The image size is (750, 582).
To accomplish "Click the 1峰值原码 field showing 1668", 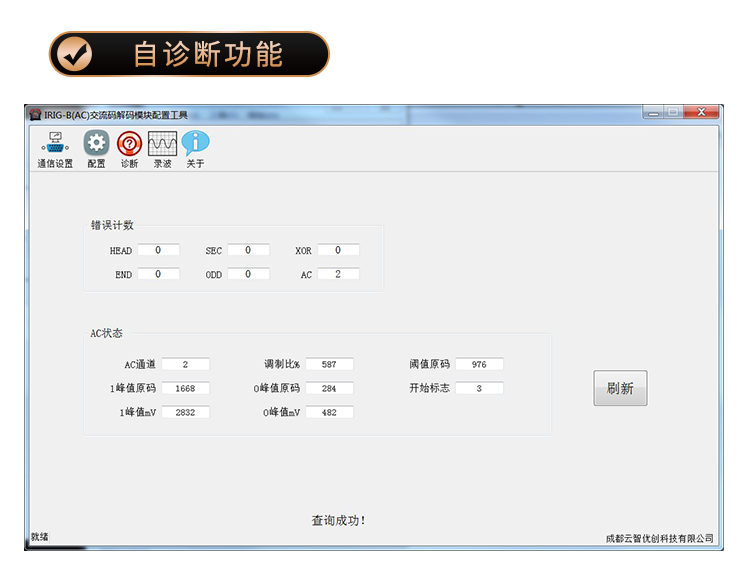I will (186, 388).
